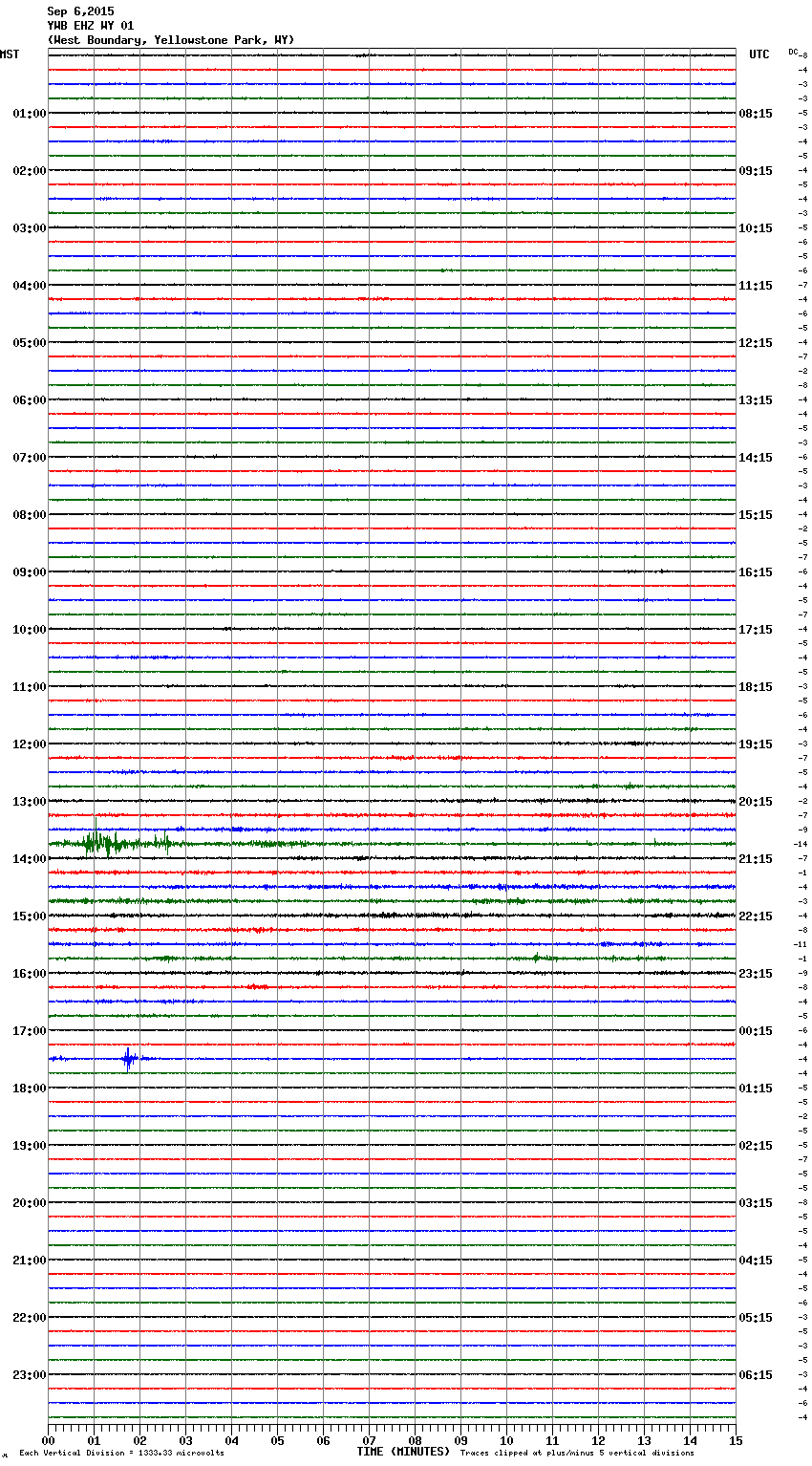Click the 09:15 UTC time label
This screenshot has height=1466, width=812.
[x=756, y=171]
